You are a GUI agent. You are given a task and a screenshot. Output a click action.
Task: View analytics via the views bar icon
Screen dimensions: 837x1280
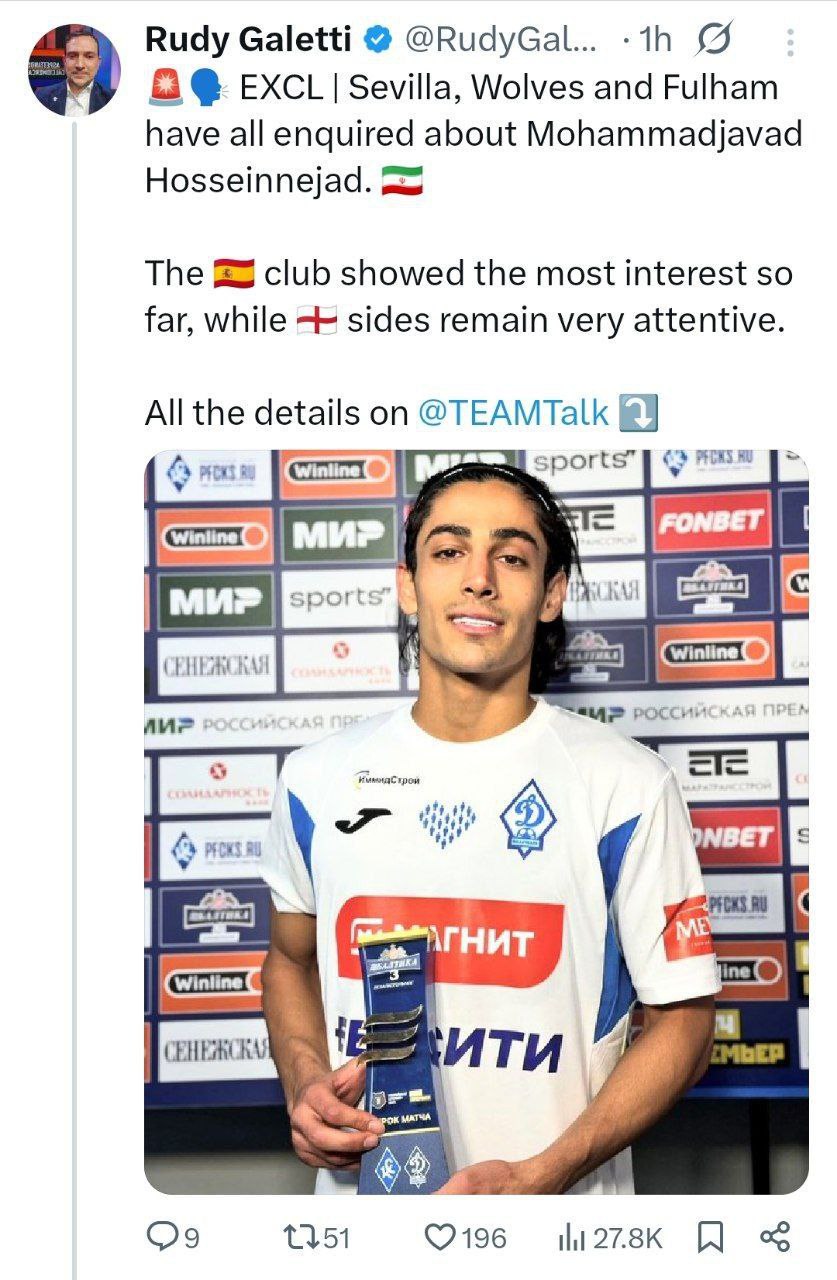click(x=571, y=1237)
